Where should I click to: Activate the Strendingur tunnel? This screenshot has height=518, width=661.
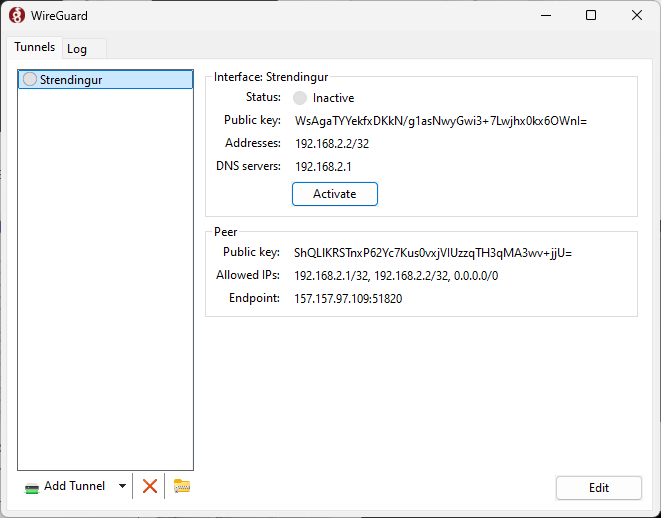334,194
